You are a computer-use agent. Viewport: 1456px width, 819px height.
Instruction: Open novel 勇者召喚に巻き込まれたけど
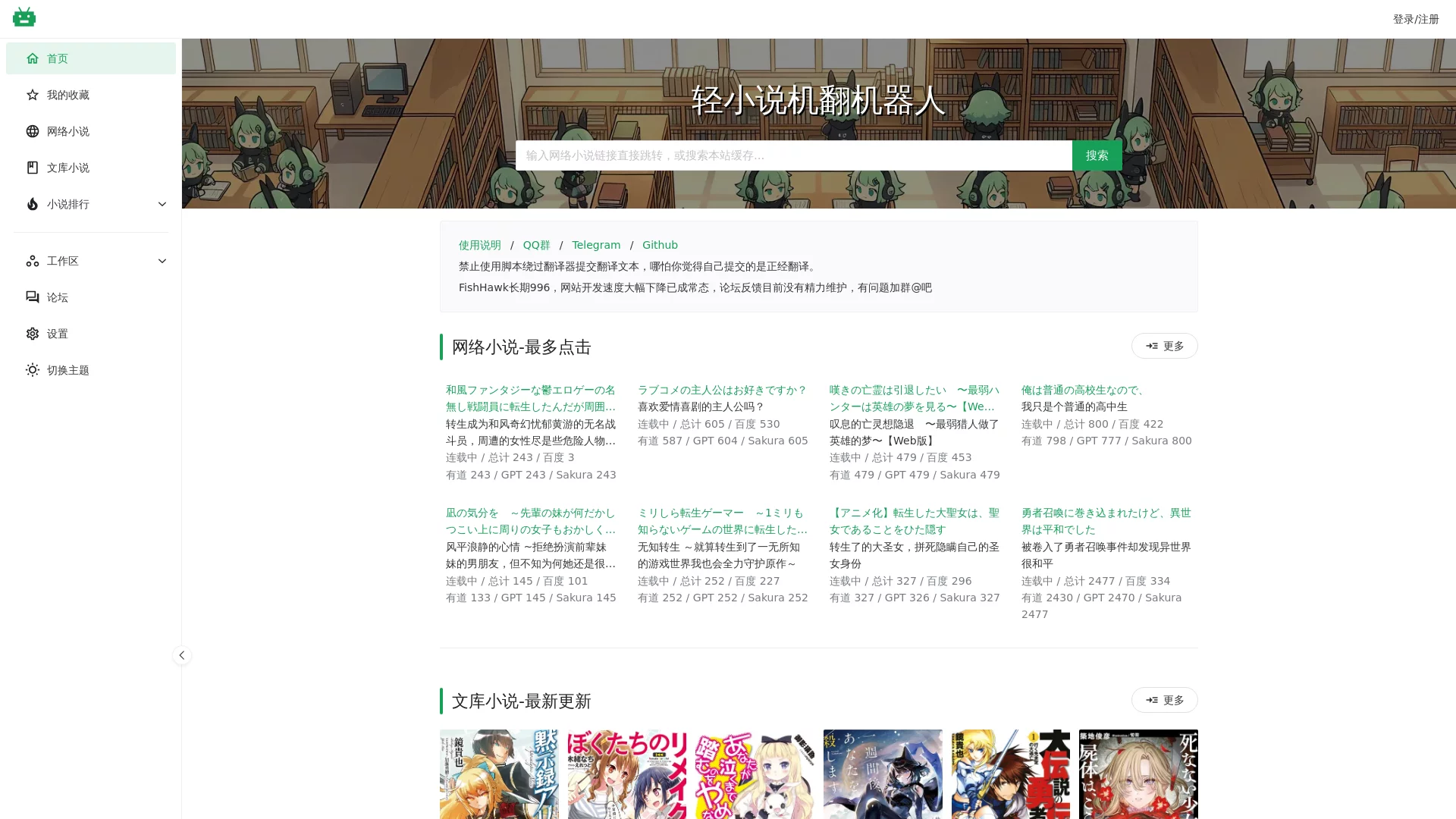[x=1106, y=521]
